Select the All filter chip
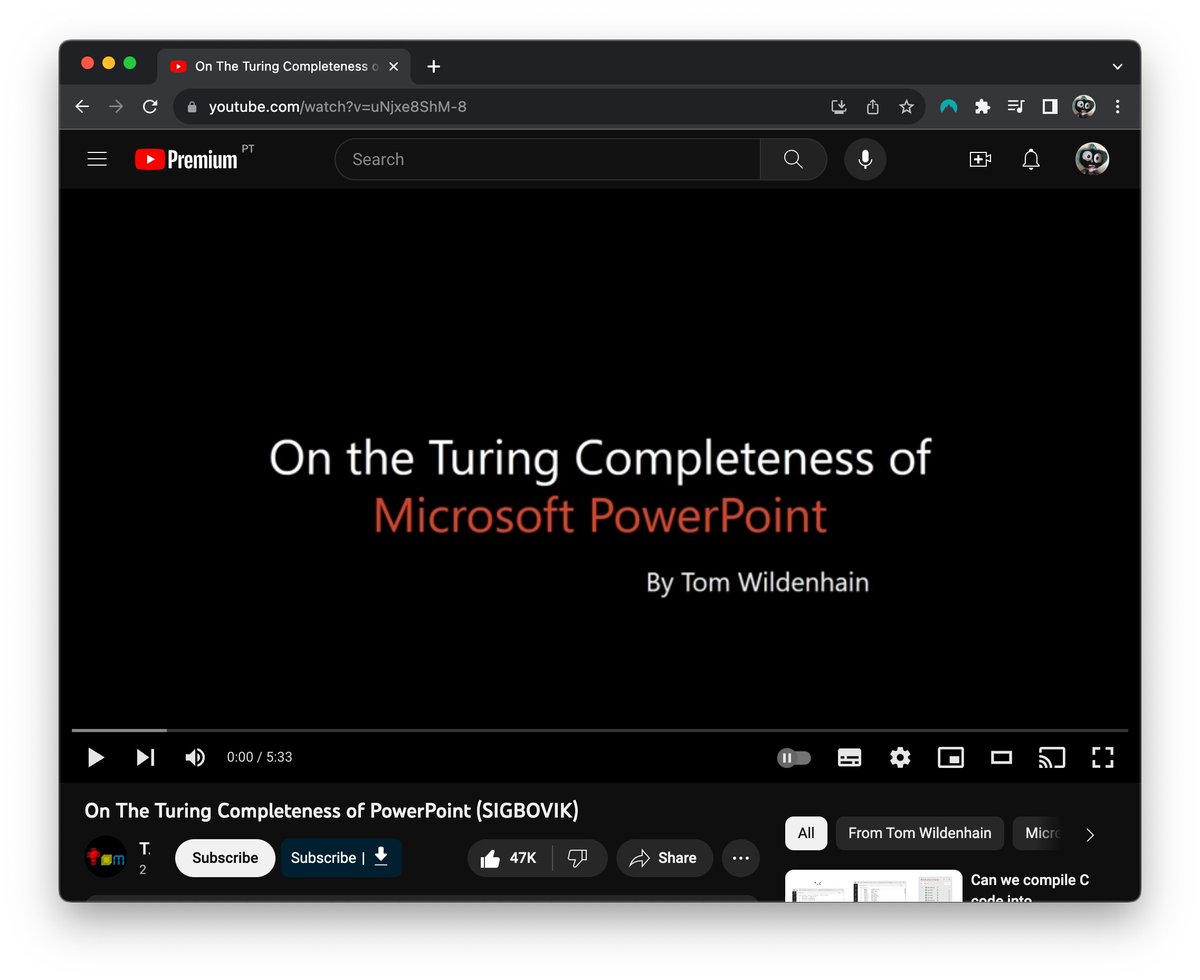Image resolution: width=1200 pixels, height=980 pixels. pyautogui.click(x=806, y=833)
